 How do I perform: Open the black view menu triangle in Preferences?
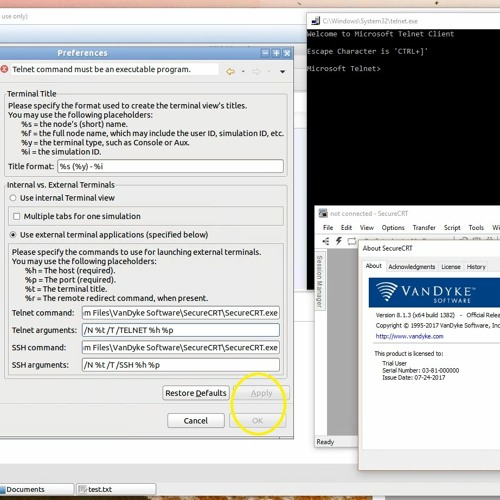pos(282,71)
